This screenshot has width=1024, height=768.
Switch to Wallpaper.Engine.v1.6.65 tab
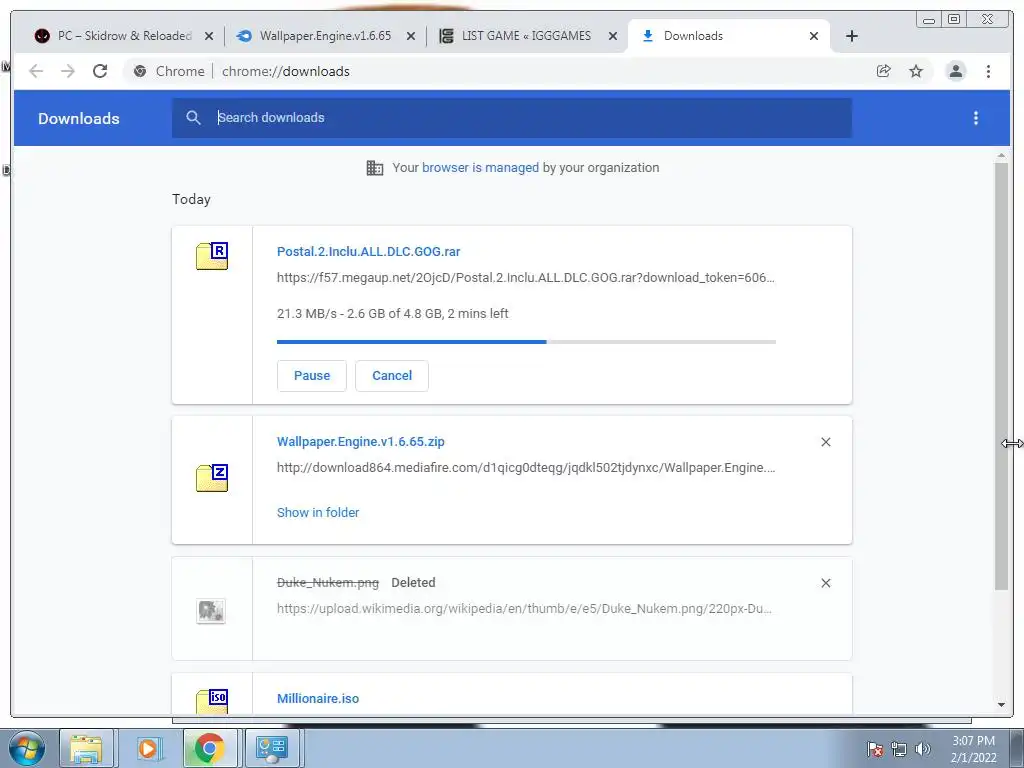coord(325,36)
